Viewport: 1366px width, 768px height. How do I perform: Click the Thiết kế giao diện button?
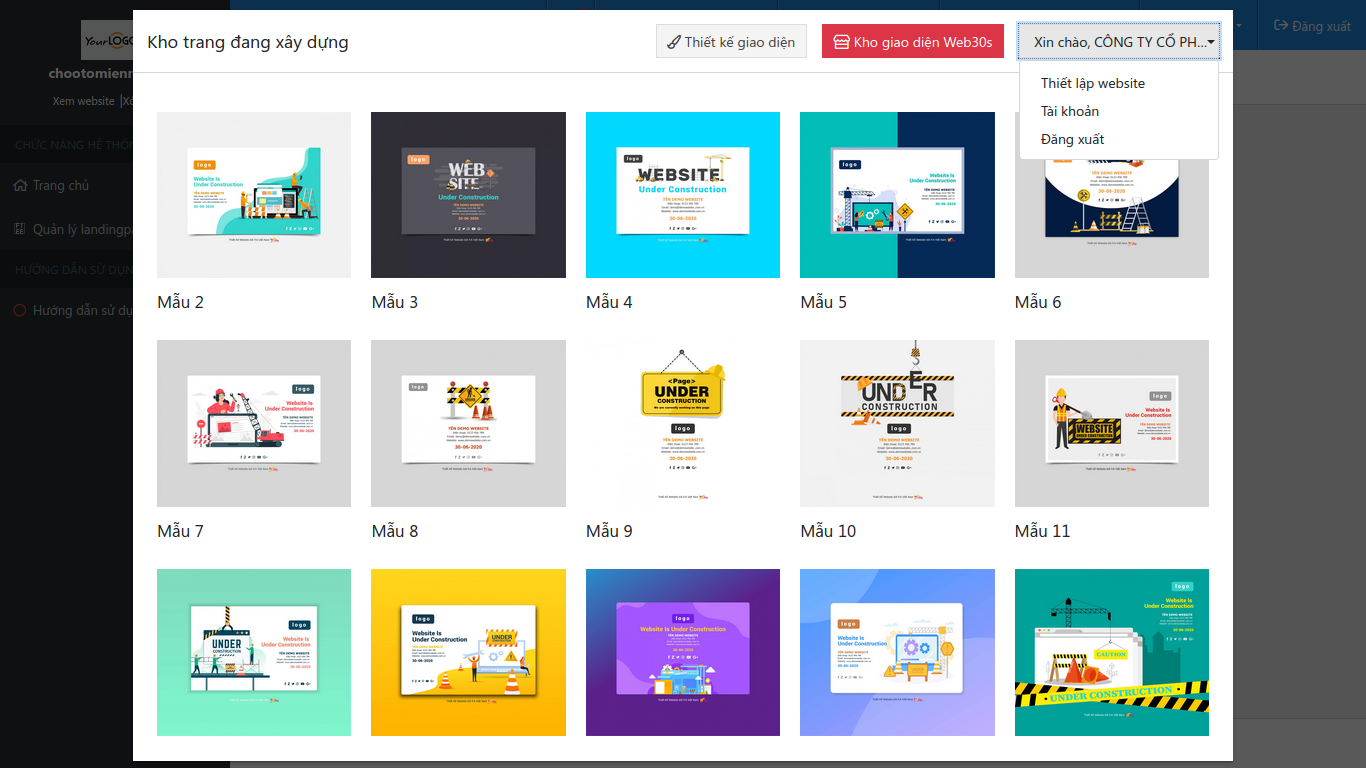(x=731, y=42)
